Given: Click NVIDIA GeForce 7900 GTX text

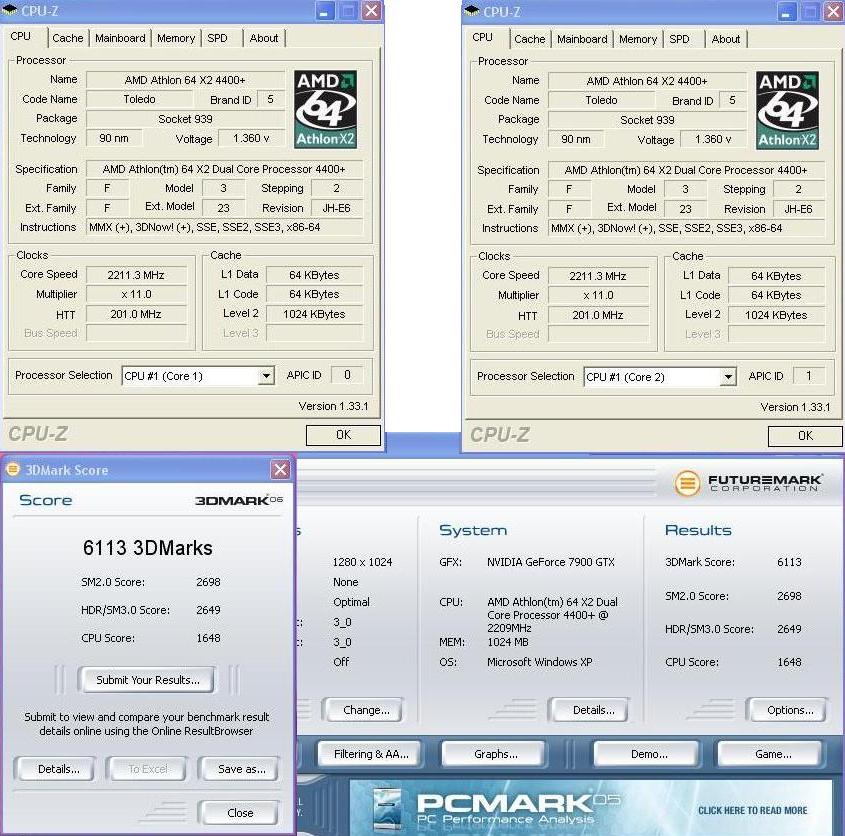Looking at the screenshot, I should tap(551, 562).
